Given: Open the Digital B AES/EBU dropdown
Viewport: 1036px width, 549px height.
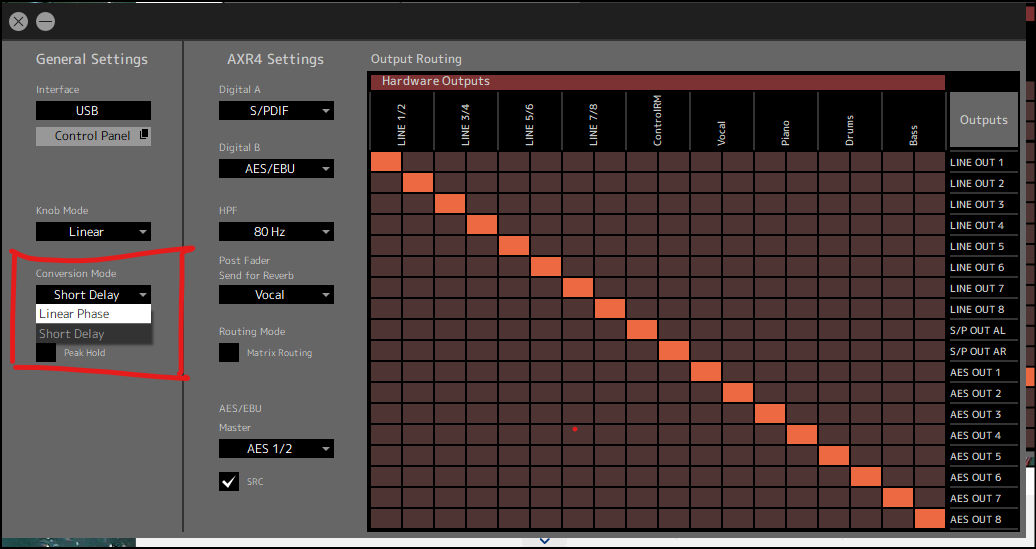Looking at the screenshot, I should click(x=276, y=170).
